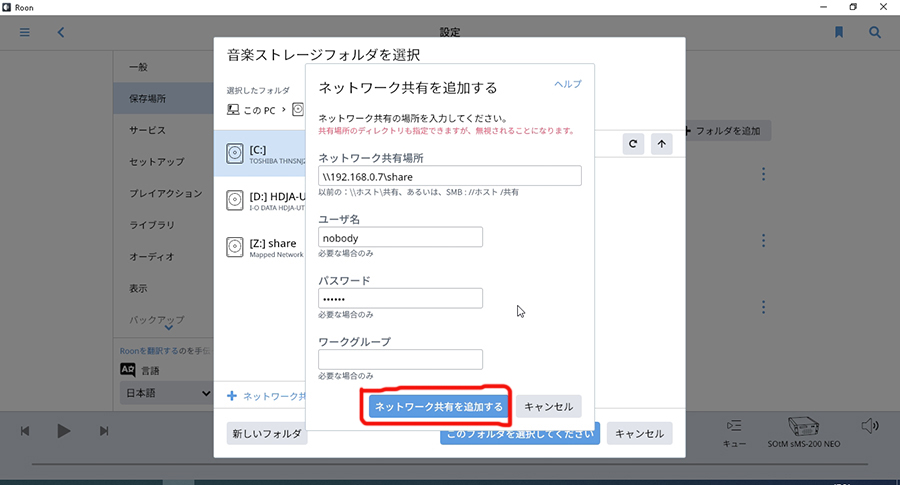Open the ヘルプ link
The height and width of the screenshot is (485, 900).
[x=567, y=84]
